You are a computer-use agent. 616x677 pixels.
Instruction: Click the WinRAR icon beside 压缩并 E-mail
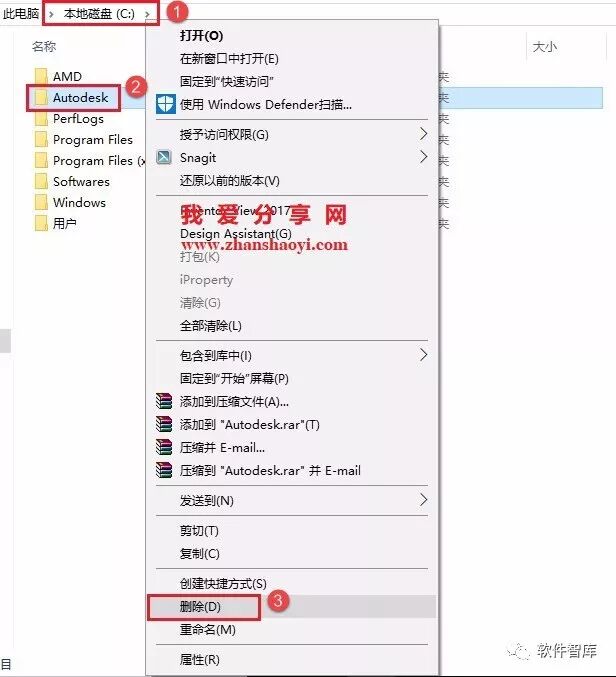(x=164, y=447)
